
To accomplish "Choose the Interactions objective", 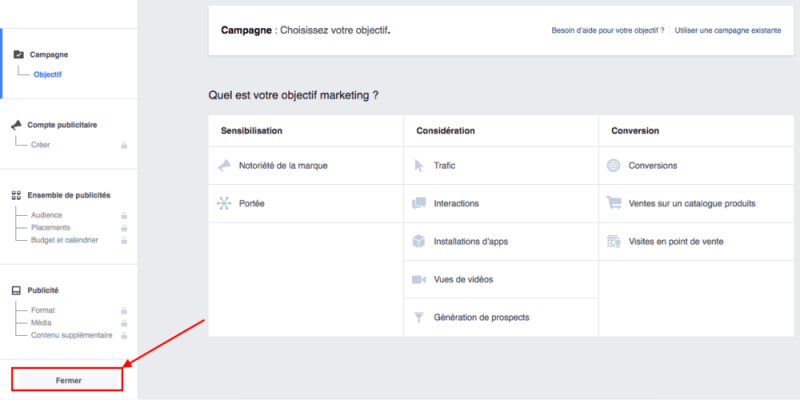I will 501,204.
